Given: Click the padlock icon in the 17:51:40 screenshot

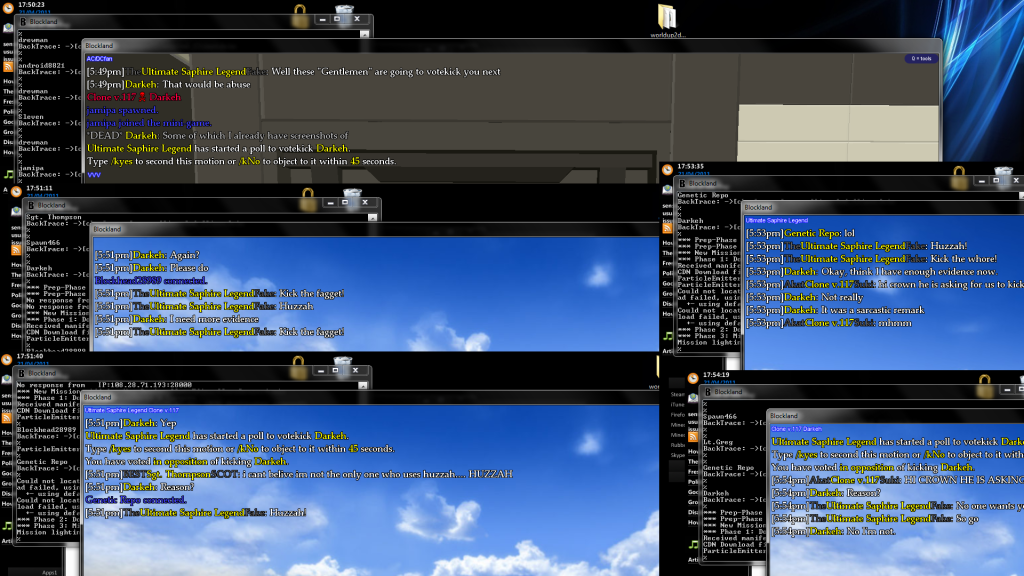Looking at the screenshot, I should [x=298, y=368].
